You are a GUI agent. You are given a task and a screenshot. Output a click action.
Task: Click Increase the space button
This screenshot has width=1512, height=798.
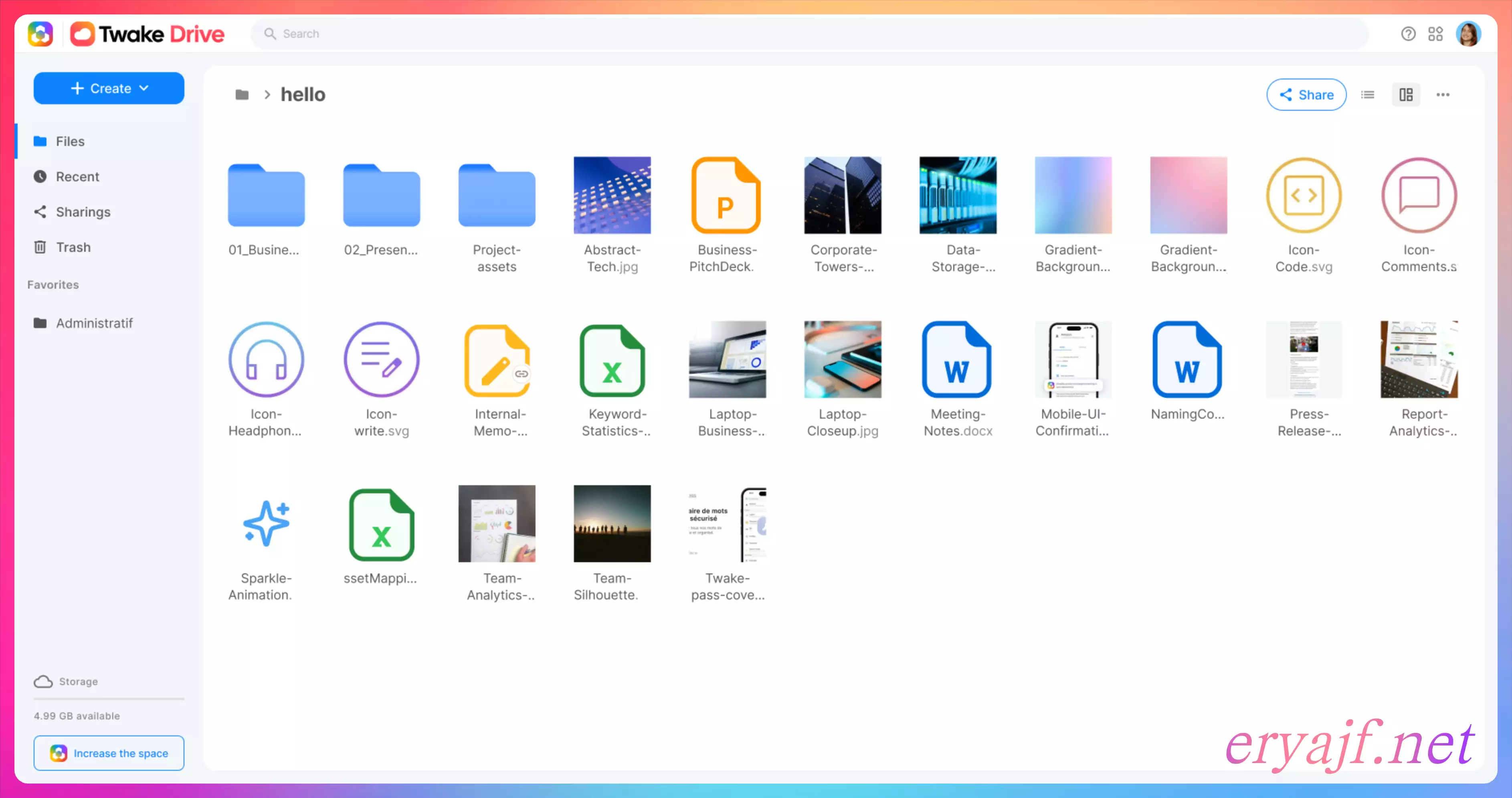pyautogui.click(x=109, y=753)
